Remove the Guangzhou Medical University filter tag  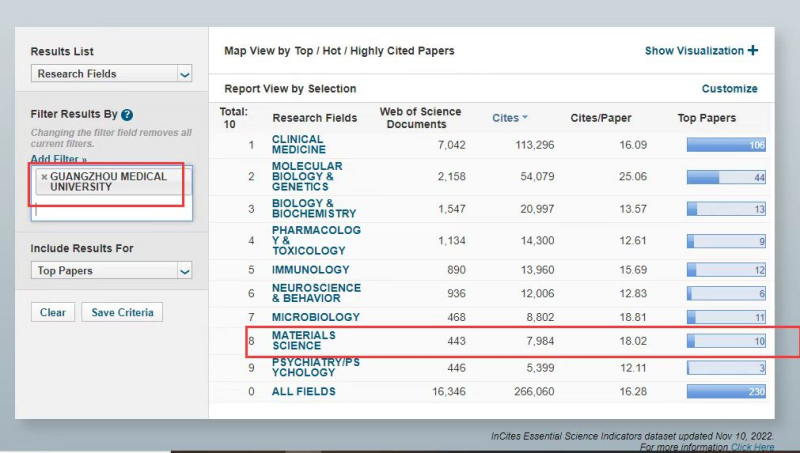pos(44,177)
